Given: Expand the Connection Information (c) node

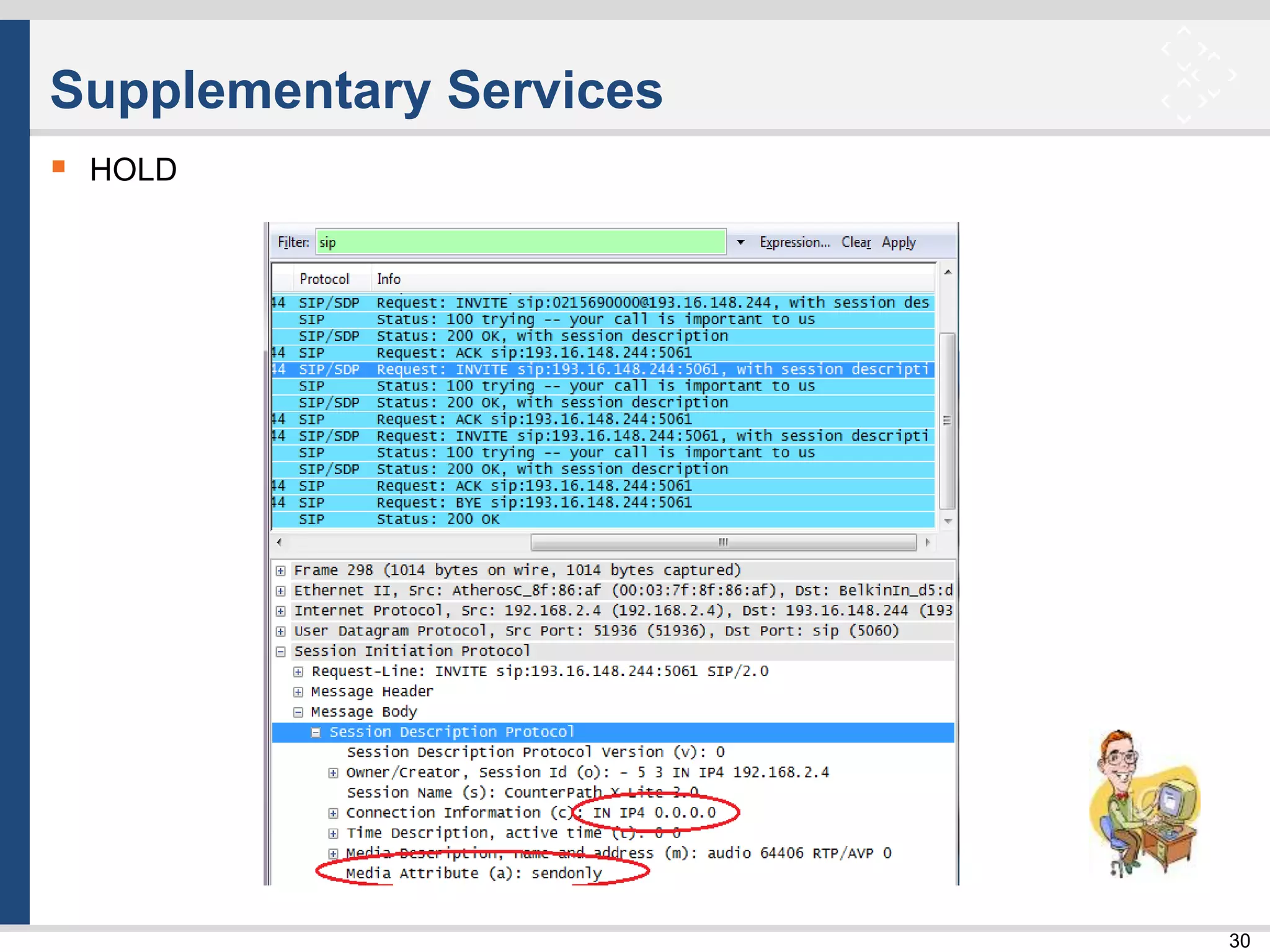Looking at the screenshot, I should (x=333, y=813).
